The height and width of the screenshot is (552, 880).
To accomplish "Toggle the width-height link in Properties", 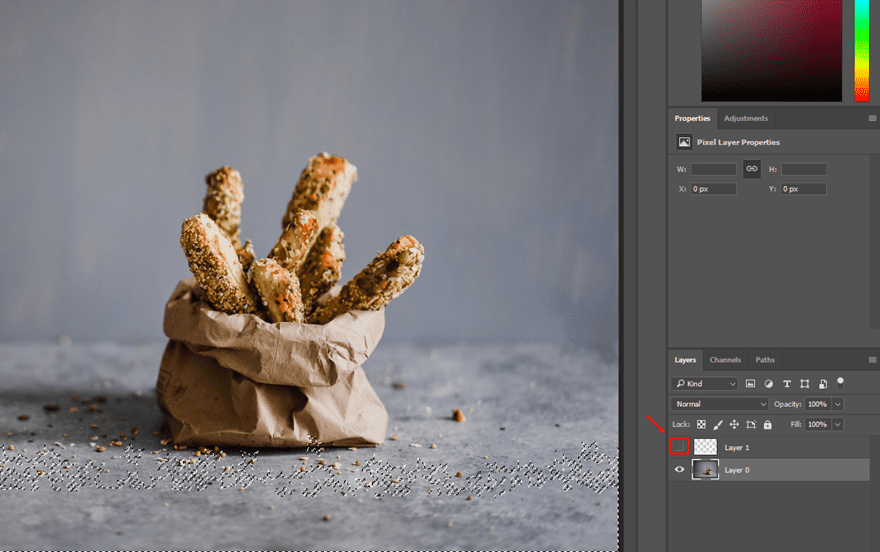I will [x=751, y=169].
